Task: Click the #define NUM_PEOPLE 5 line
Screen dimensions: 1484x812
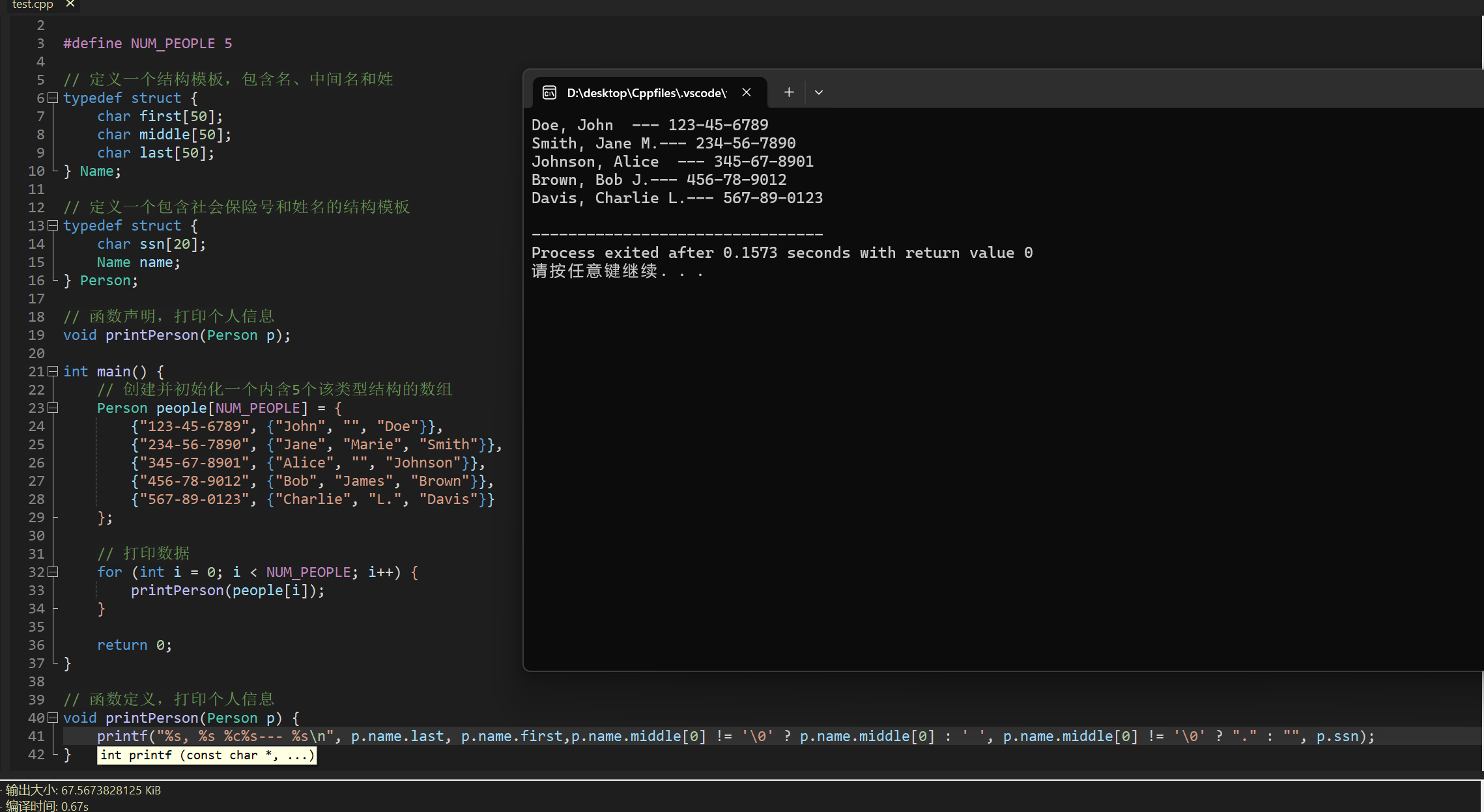Action: (148, 43)
